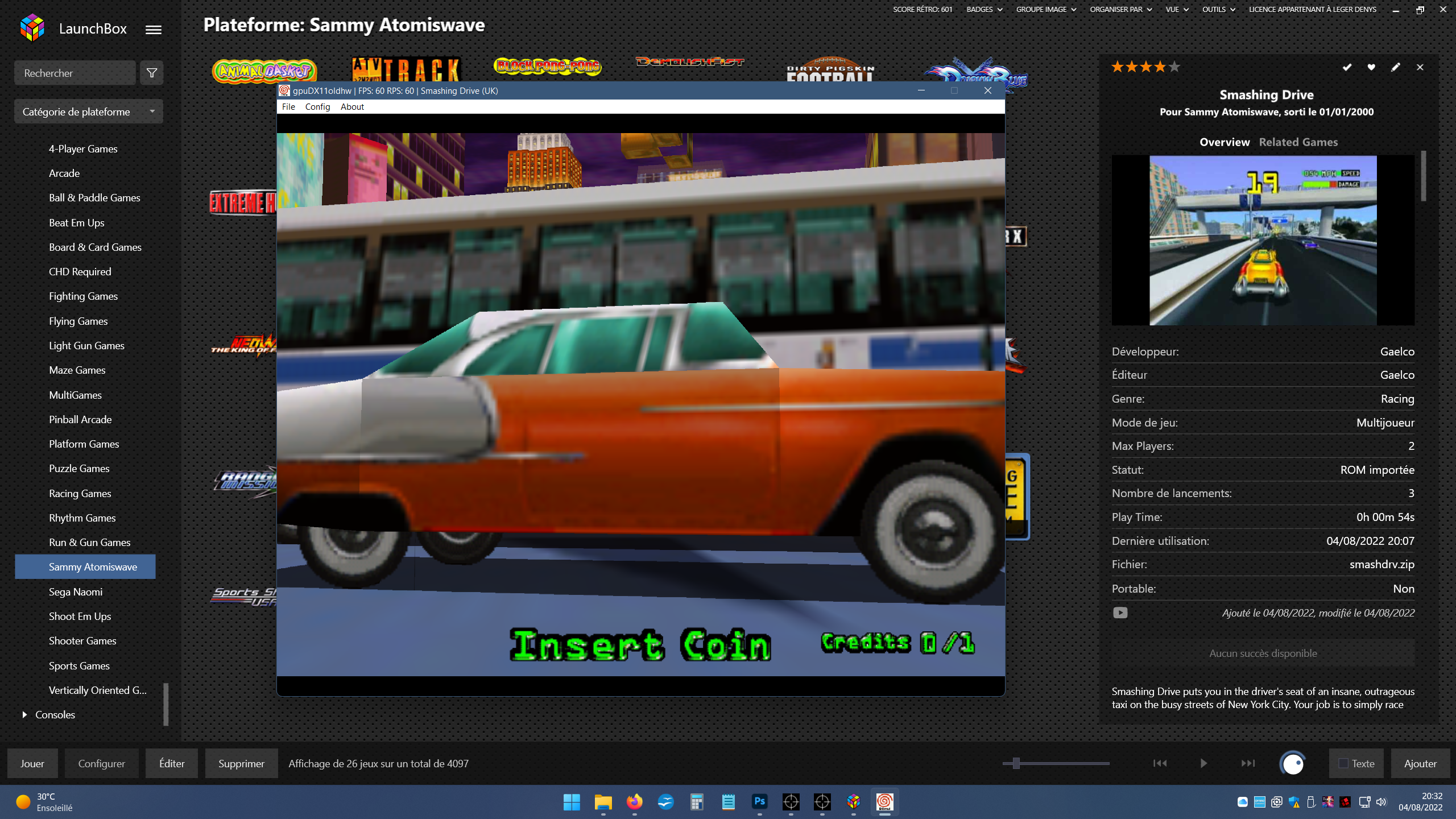Open the emulator About menu
The width and height of the screenshot is (1456, 819).
point(352,106)
